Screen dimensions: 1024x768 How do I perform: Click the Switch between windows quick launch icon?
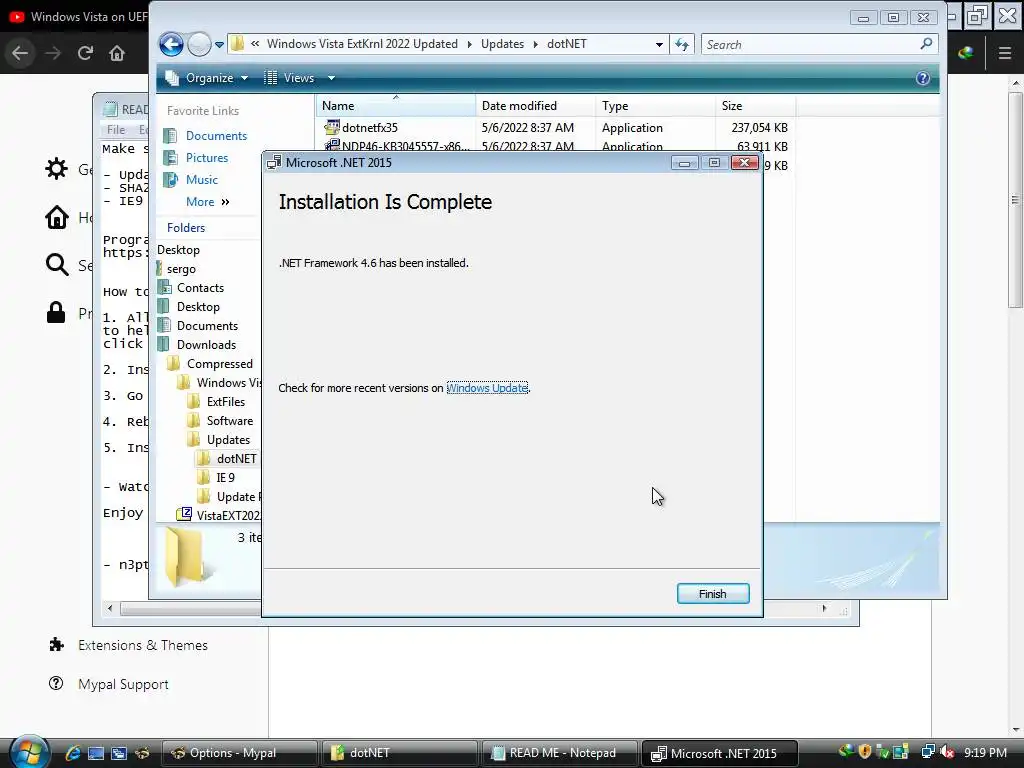[x=118, y=753]
